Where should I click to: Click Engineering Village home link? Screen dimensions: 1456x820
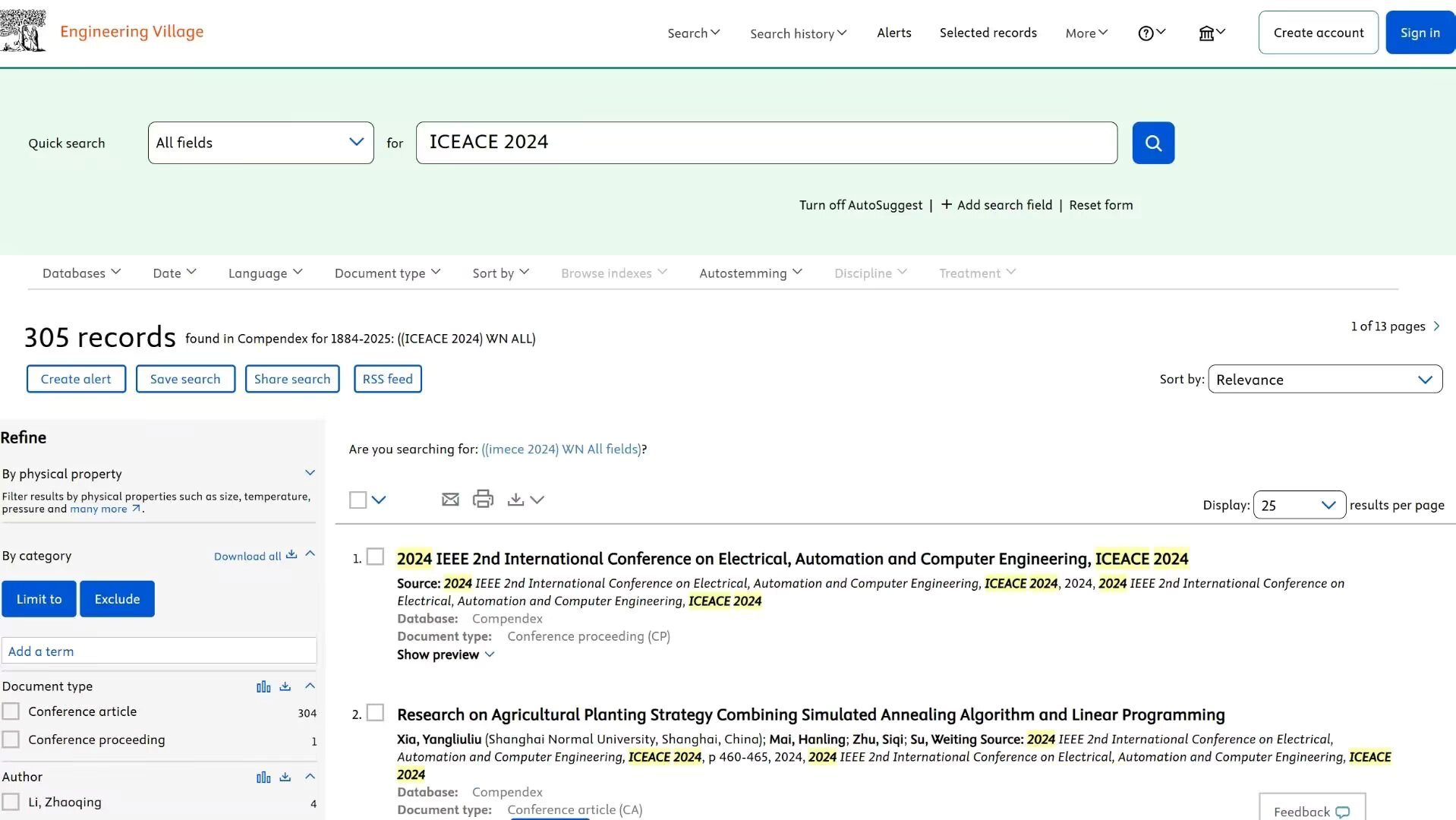[132, 31]
